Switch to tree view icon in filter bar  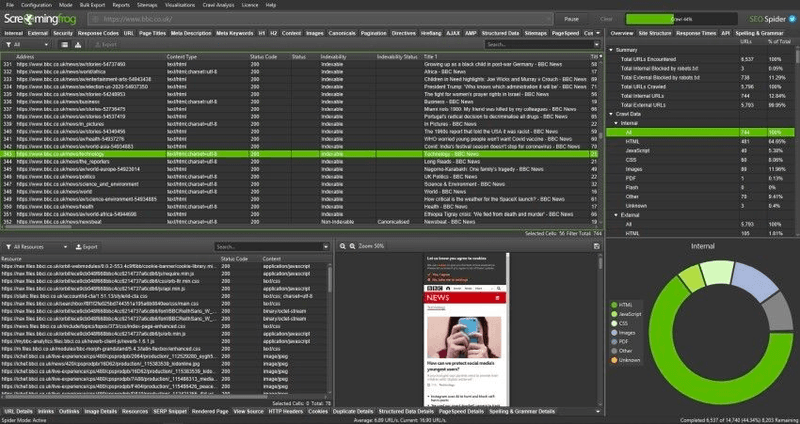pos(78,45)
